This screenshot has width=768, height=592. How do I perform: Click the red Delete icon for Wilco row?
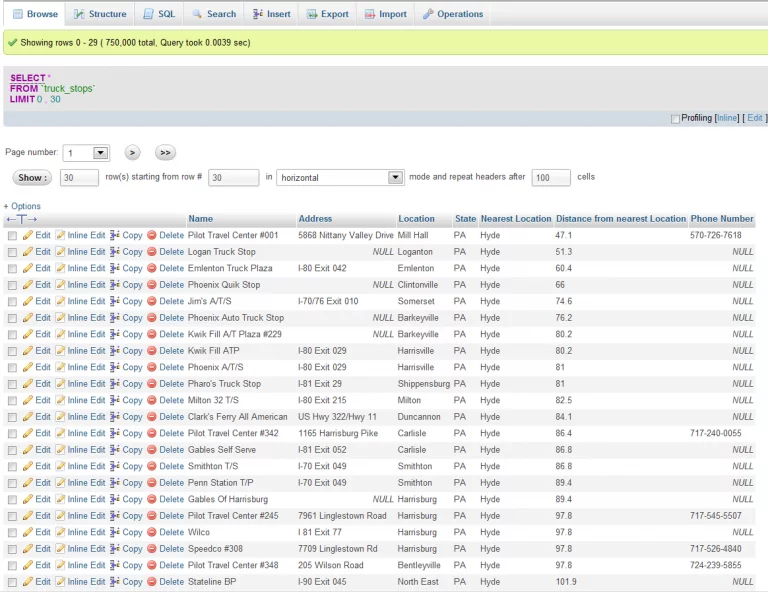[x=152, y=533]
